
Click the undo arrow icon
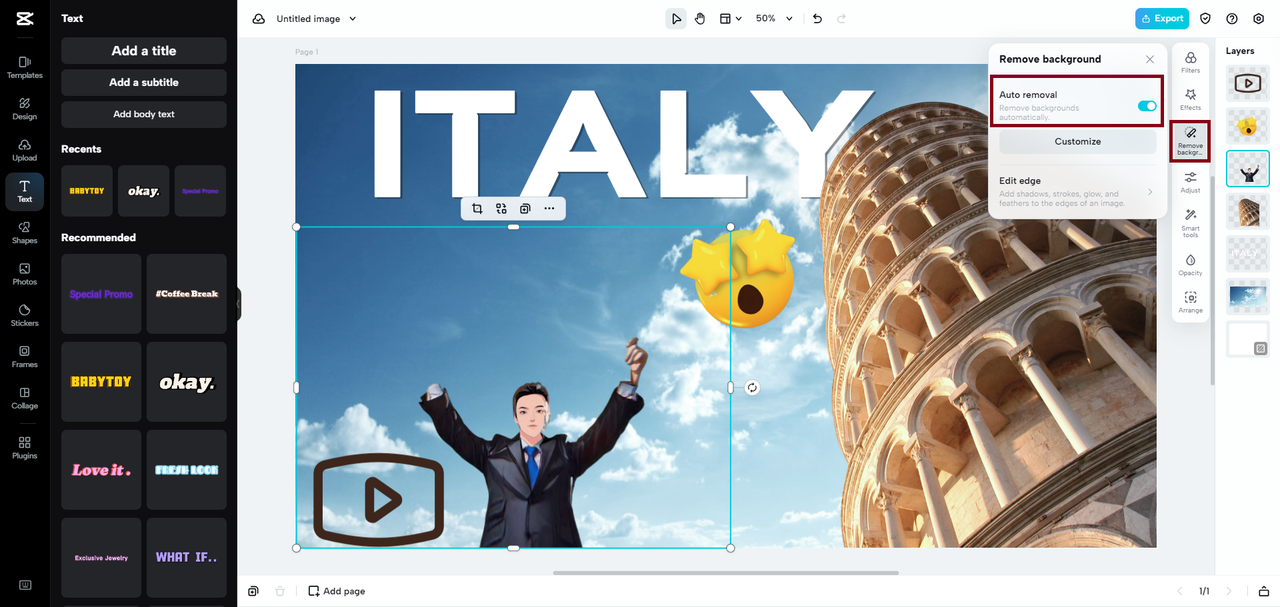point(817,18)
